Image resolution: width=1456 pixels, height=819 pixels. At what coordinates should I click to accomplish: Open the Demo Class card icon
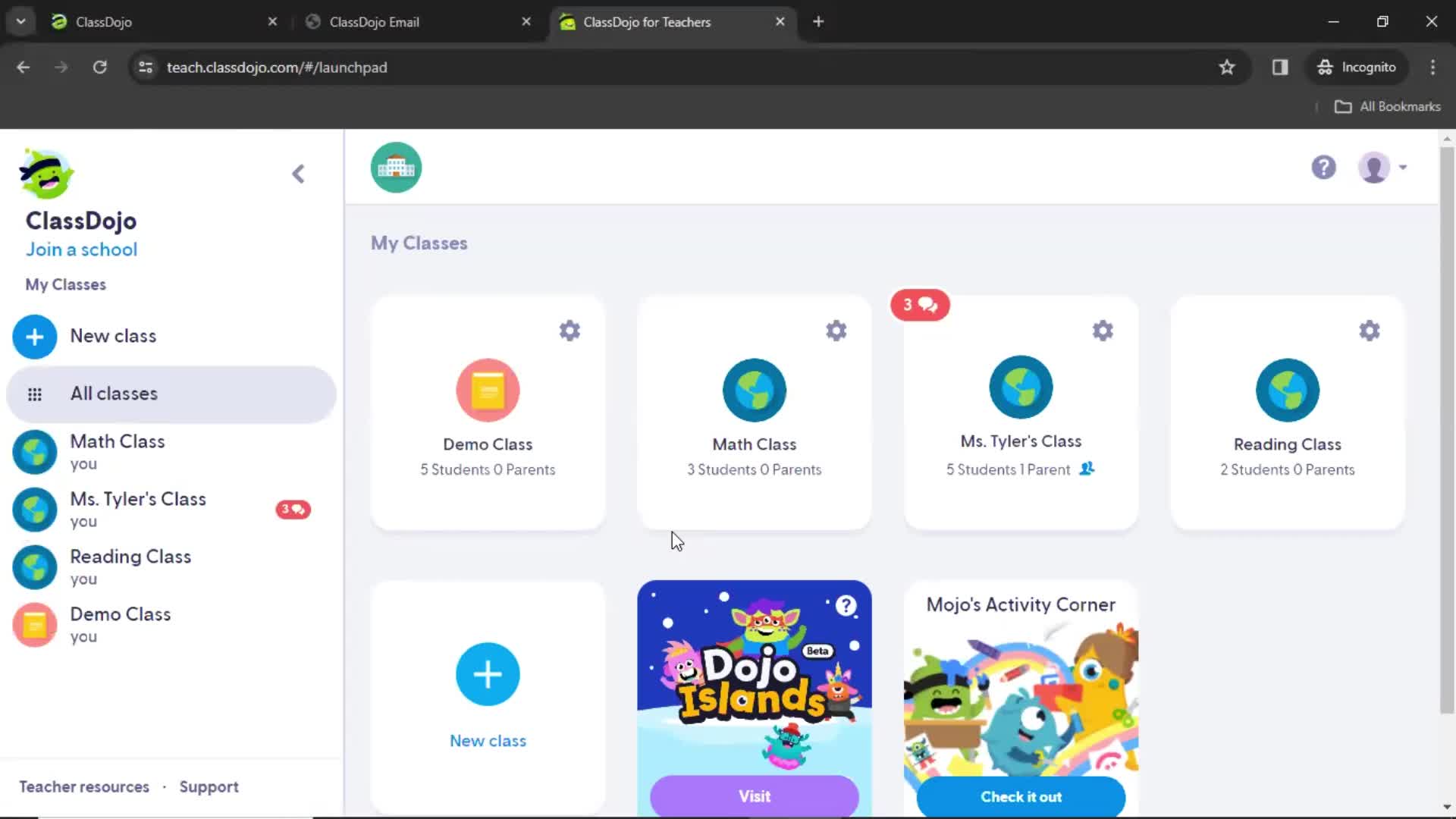pyautogui.click(x=488, y=391)
